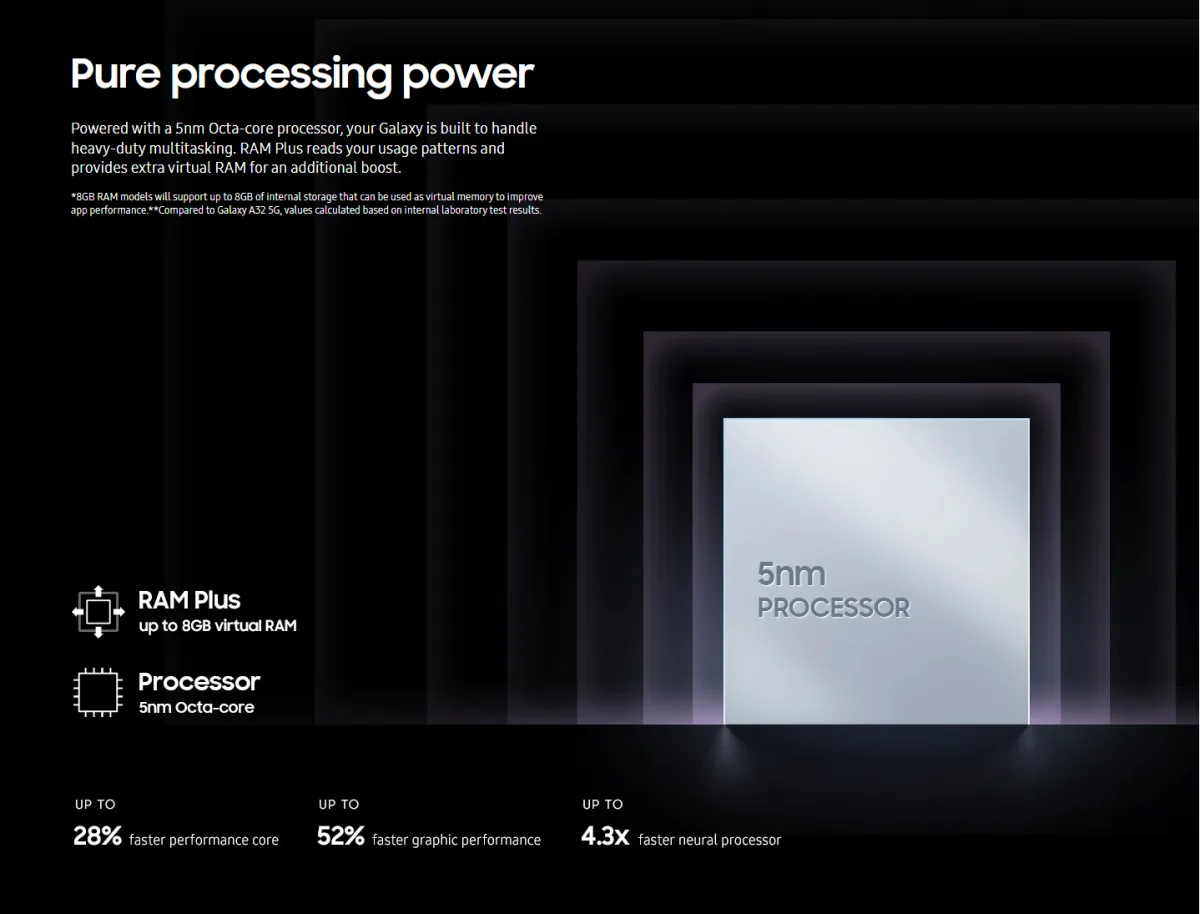Click the "4.3X" neural figure
The image size is (1200, 914).
(x=605, y=837)
